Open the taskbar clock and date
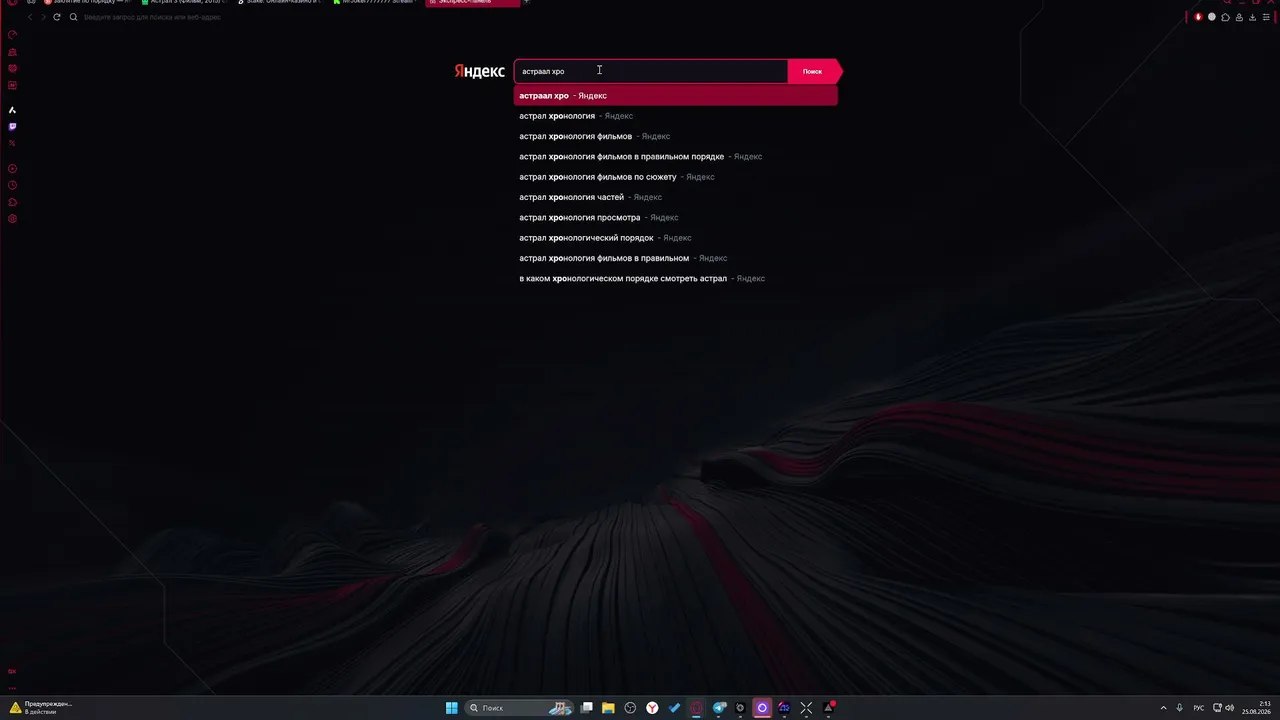Viewport: 1280px width, 720px height. 1257,708
